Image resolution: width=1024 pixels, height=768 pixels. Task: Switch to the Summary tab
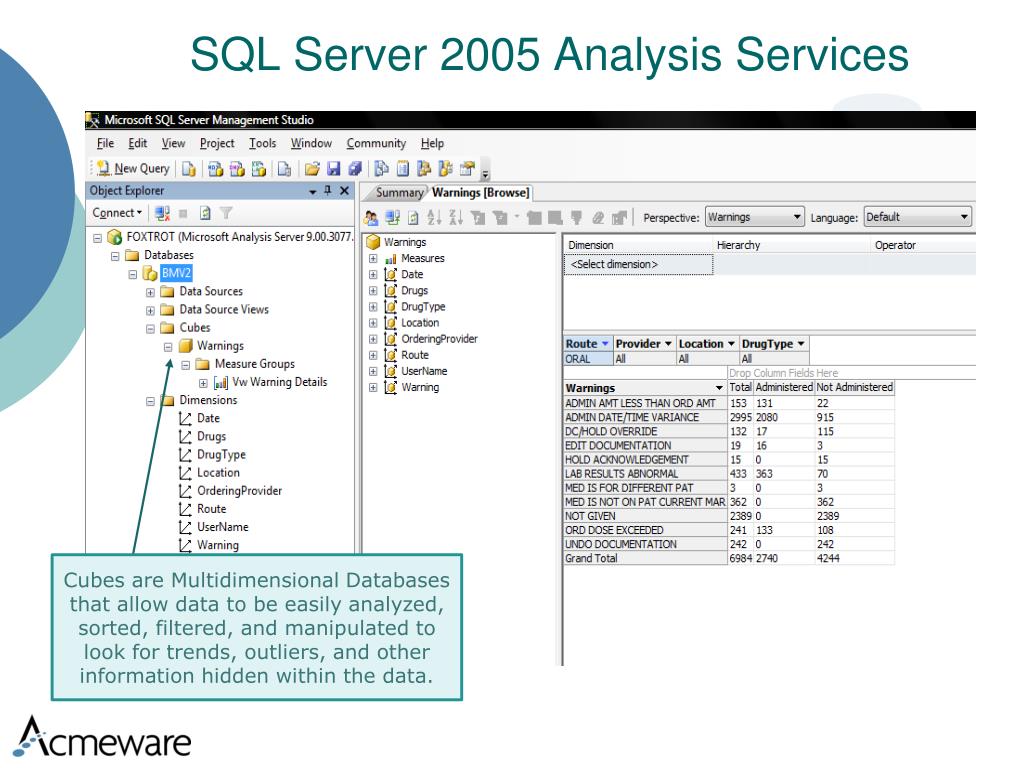click(399, 193)
